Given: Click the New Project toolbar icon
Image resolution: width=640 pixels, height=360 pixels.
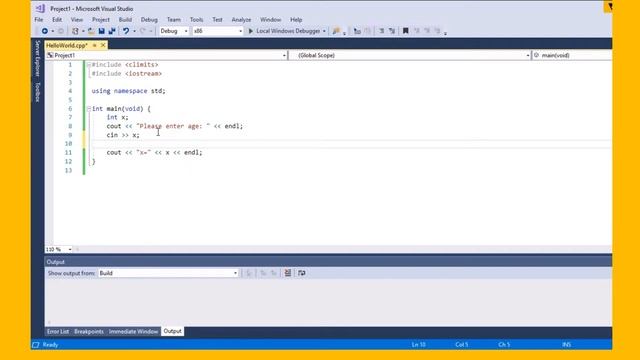Looking at the screenshot, I should [x=75, y=31].
